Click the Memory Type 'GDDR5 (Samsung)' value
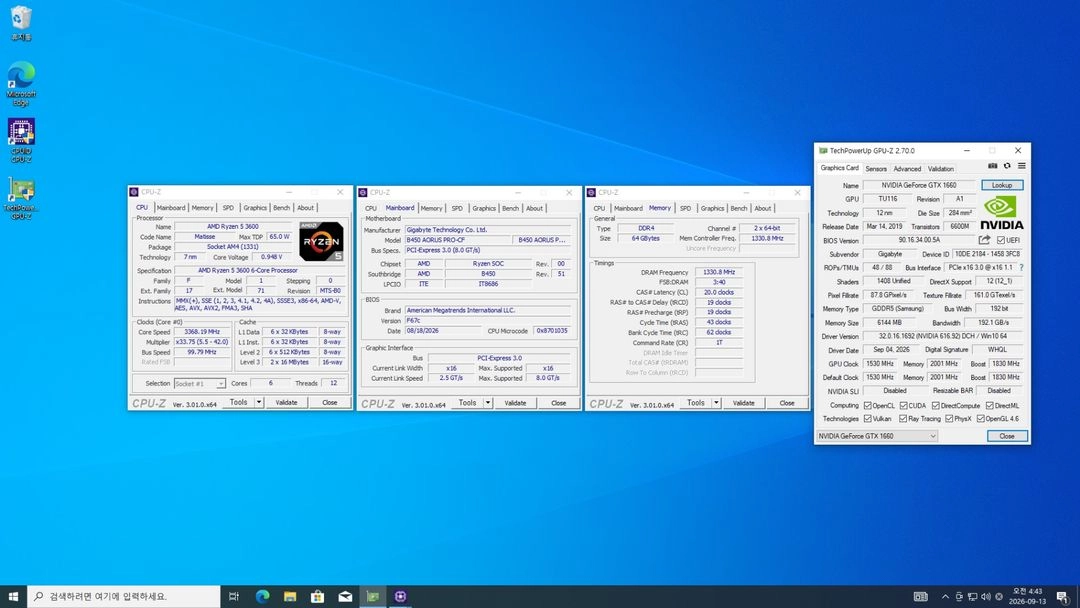 [897, 308]
